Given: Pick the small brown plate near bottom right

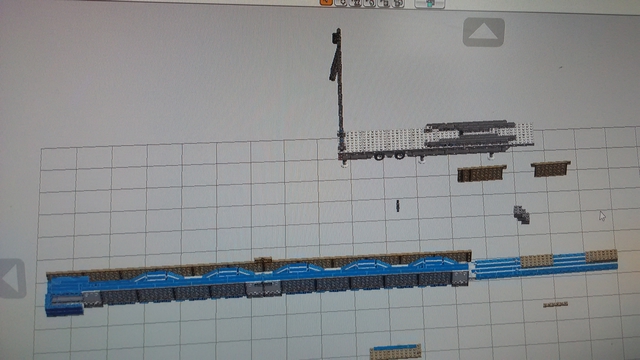Looking at the screenshot, I should pyautogui.click(x=555, y=304).
